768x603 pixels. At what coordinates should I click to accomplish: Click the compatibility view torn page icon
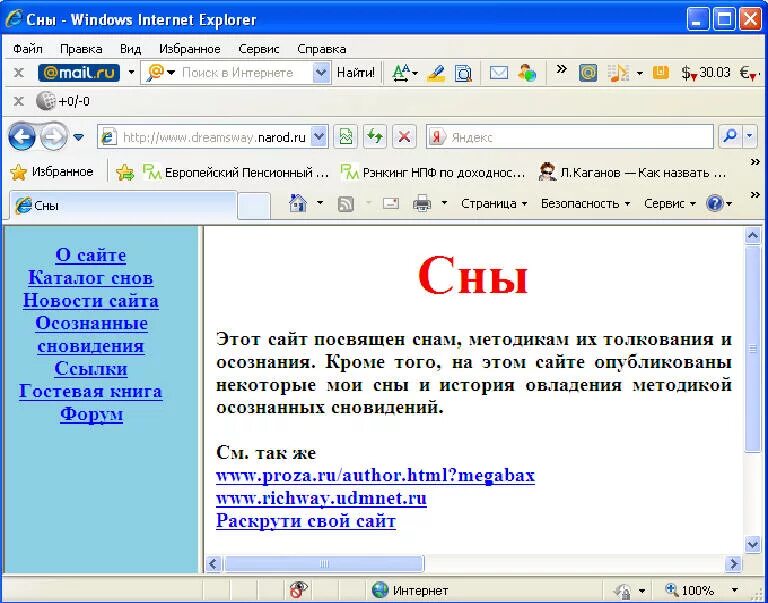[345, 137]
